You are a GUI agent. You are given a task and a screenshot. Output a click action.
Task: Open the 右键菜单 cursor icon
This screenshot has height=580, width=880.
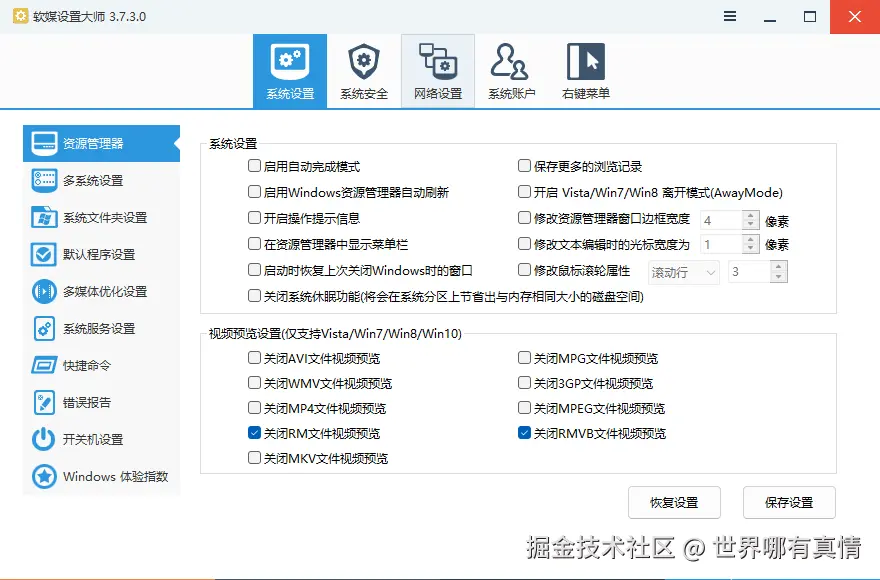tap(586, 62)
